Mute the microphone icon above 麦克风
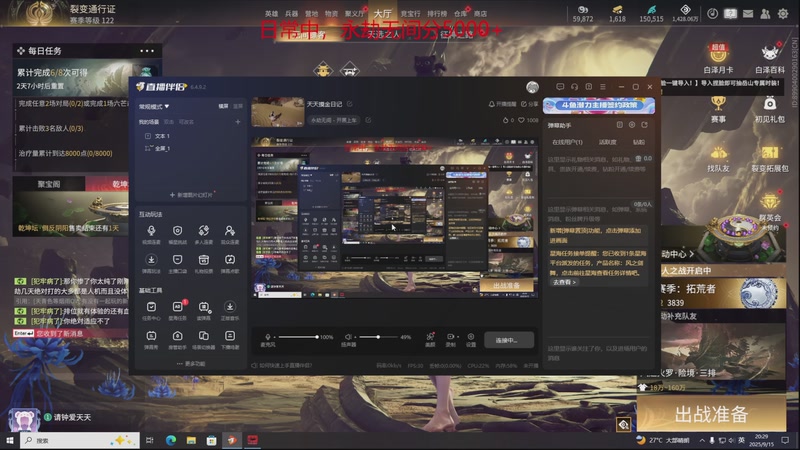 pyautogui.click(x=268, y=337)
